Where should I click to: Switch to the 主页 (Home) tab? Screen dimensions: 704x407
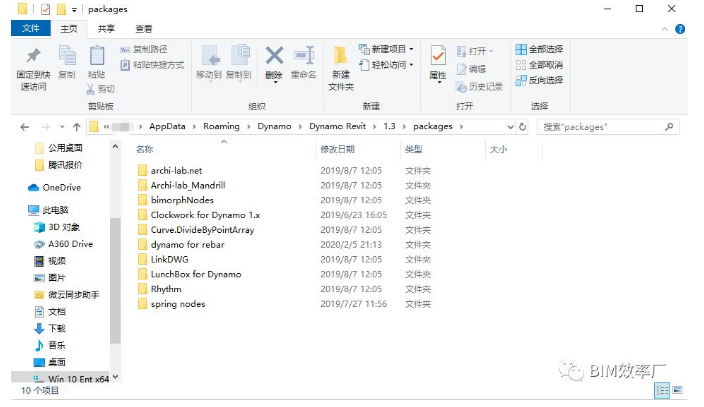pyautogui.click(x=69, y=29)
